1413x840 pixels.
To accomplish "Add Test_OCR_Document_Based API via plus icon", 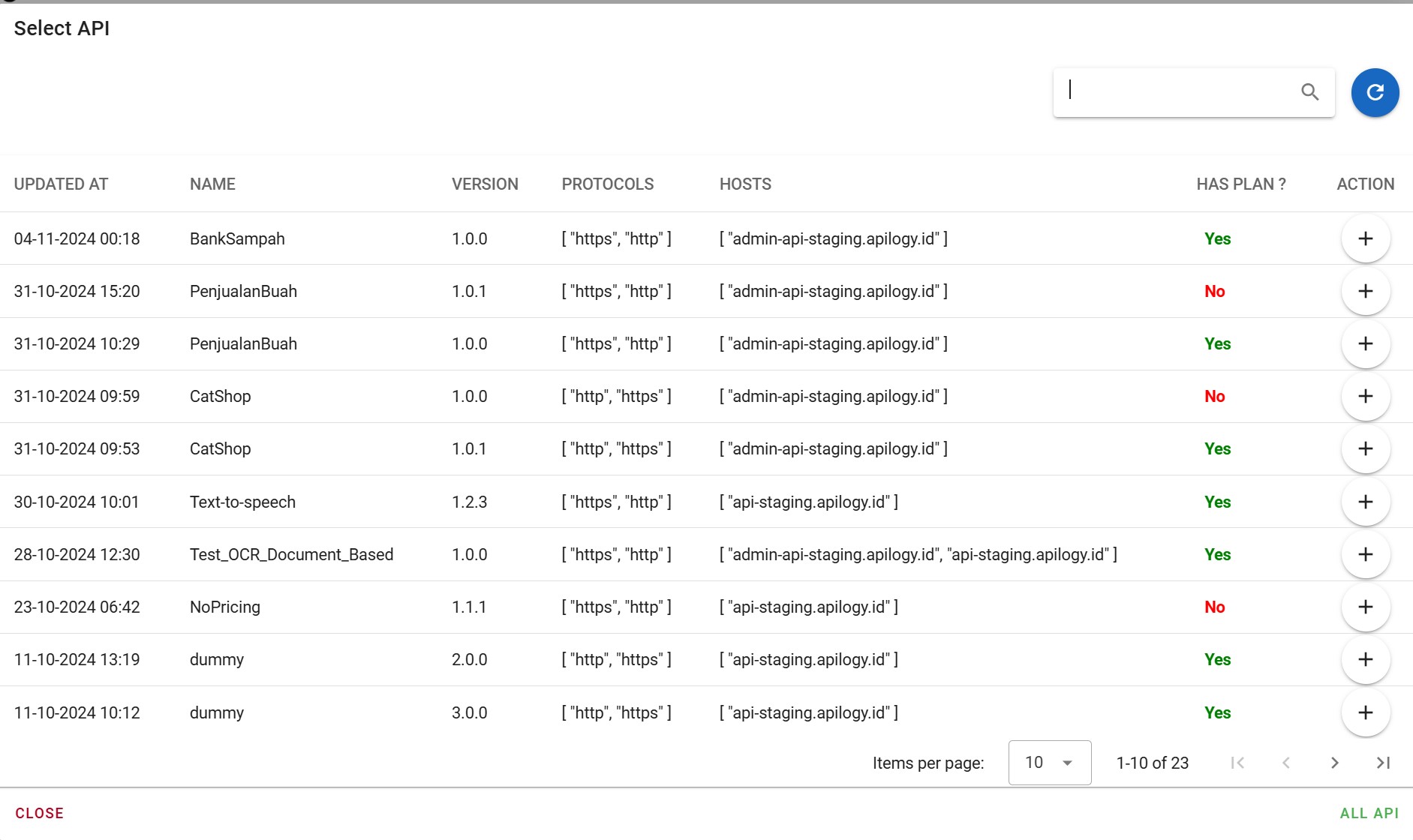I will tap(1365, 554).
